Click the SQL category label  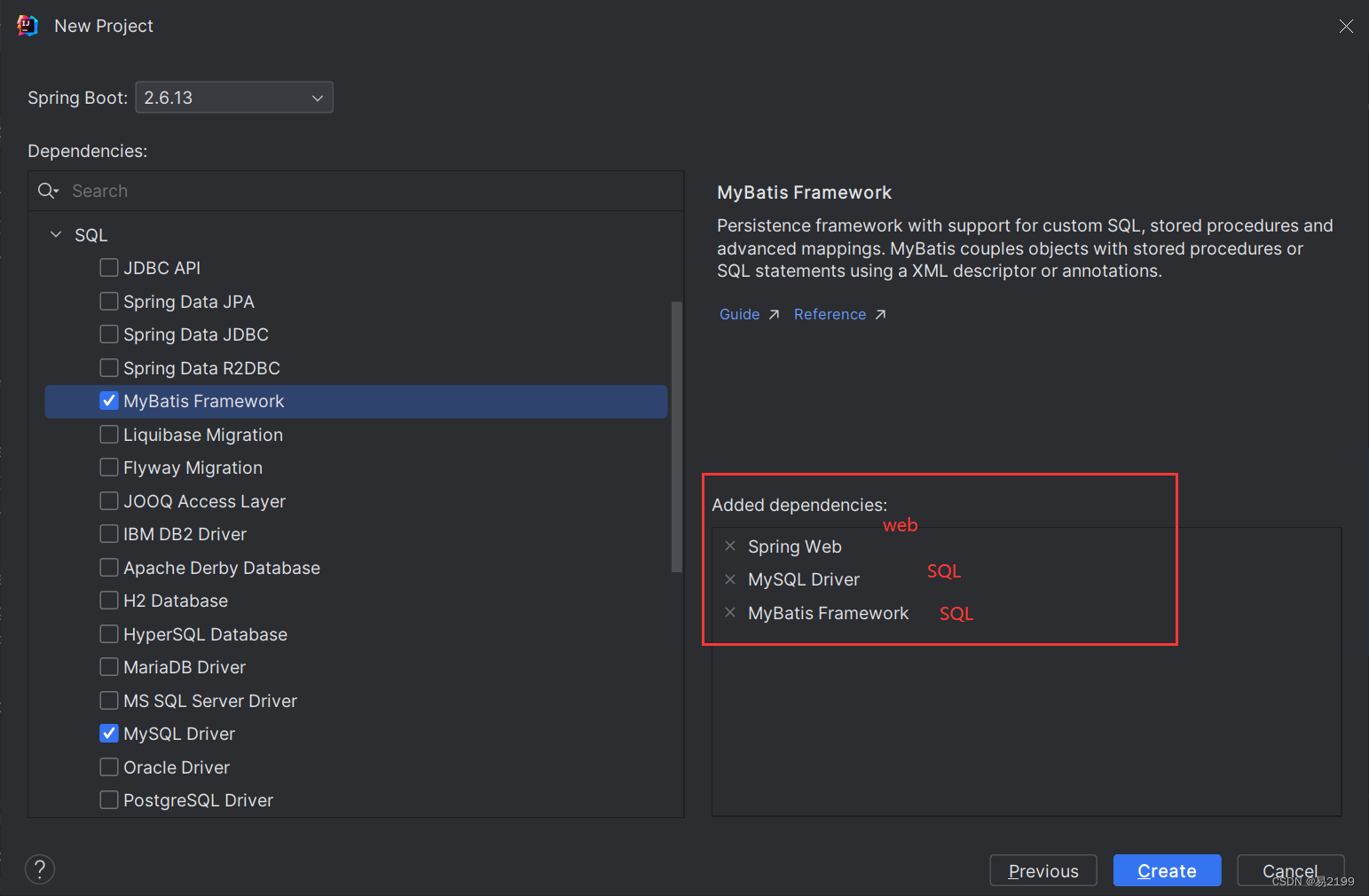pyautogui.click(x=91, y=235)
